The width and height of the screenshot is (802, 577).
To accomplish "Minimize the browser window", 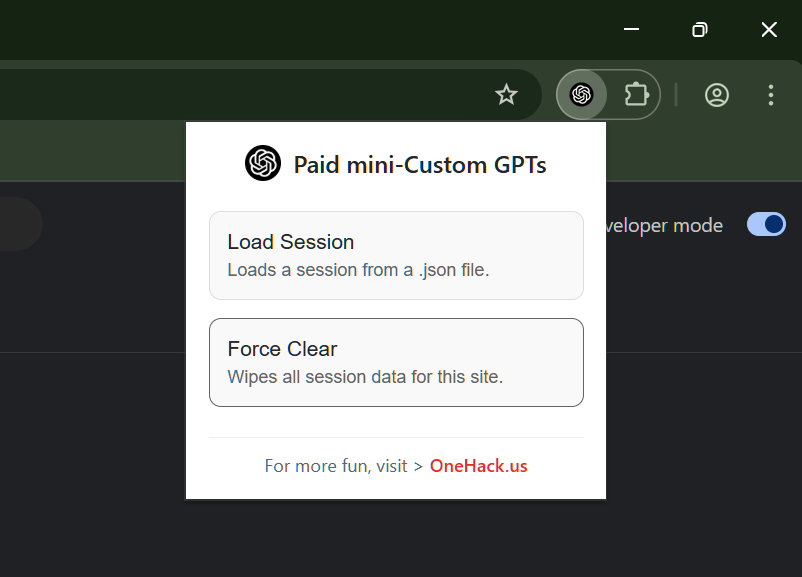I will [x=631, y=29].
